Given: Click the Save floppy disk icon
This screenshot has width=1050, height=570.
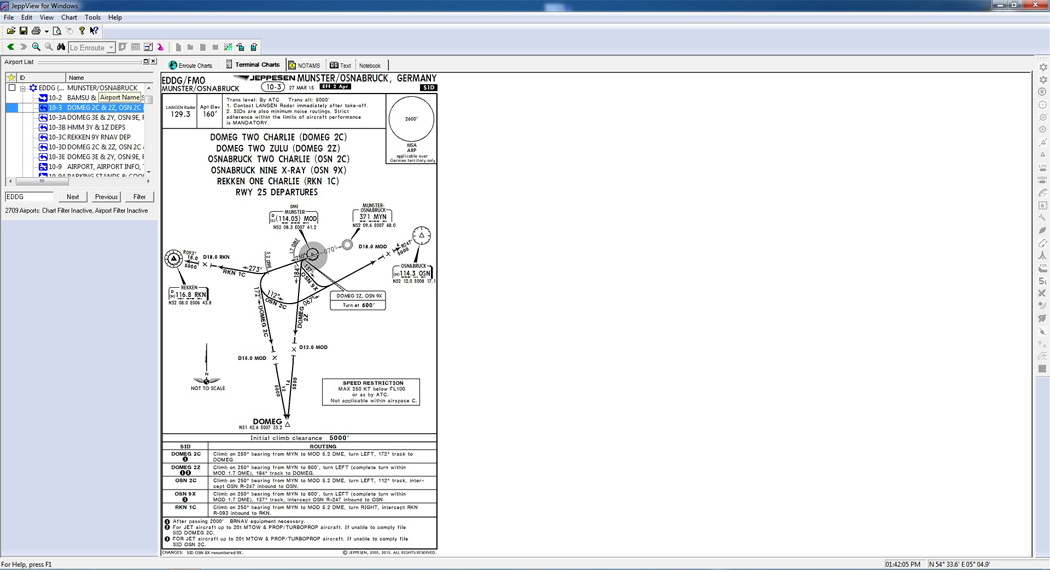Looking at the screenshot, I should tap(23, 31).
